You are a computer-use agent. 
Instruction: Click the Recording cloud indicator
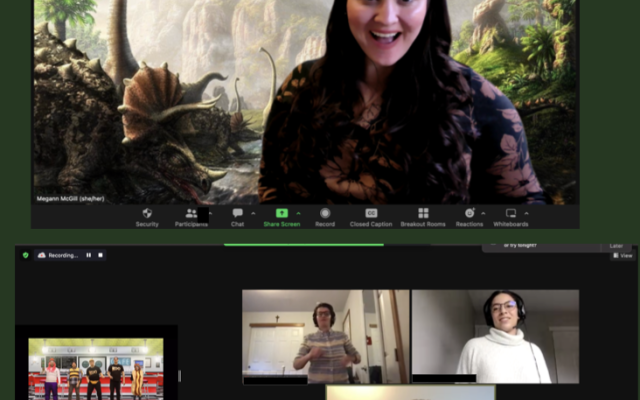pyautogui.click(x=58, y=255)
